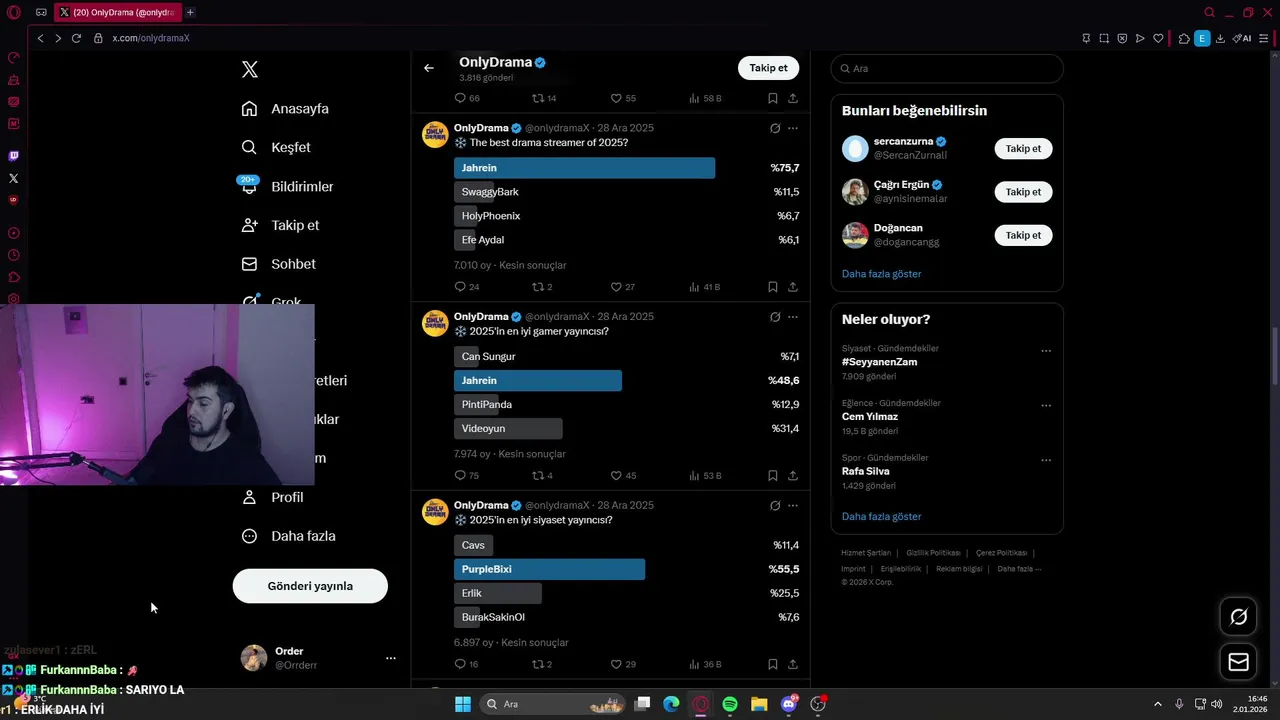
Task: Open options for Rafa Silva trend
Action: tap(1046, 460)
